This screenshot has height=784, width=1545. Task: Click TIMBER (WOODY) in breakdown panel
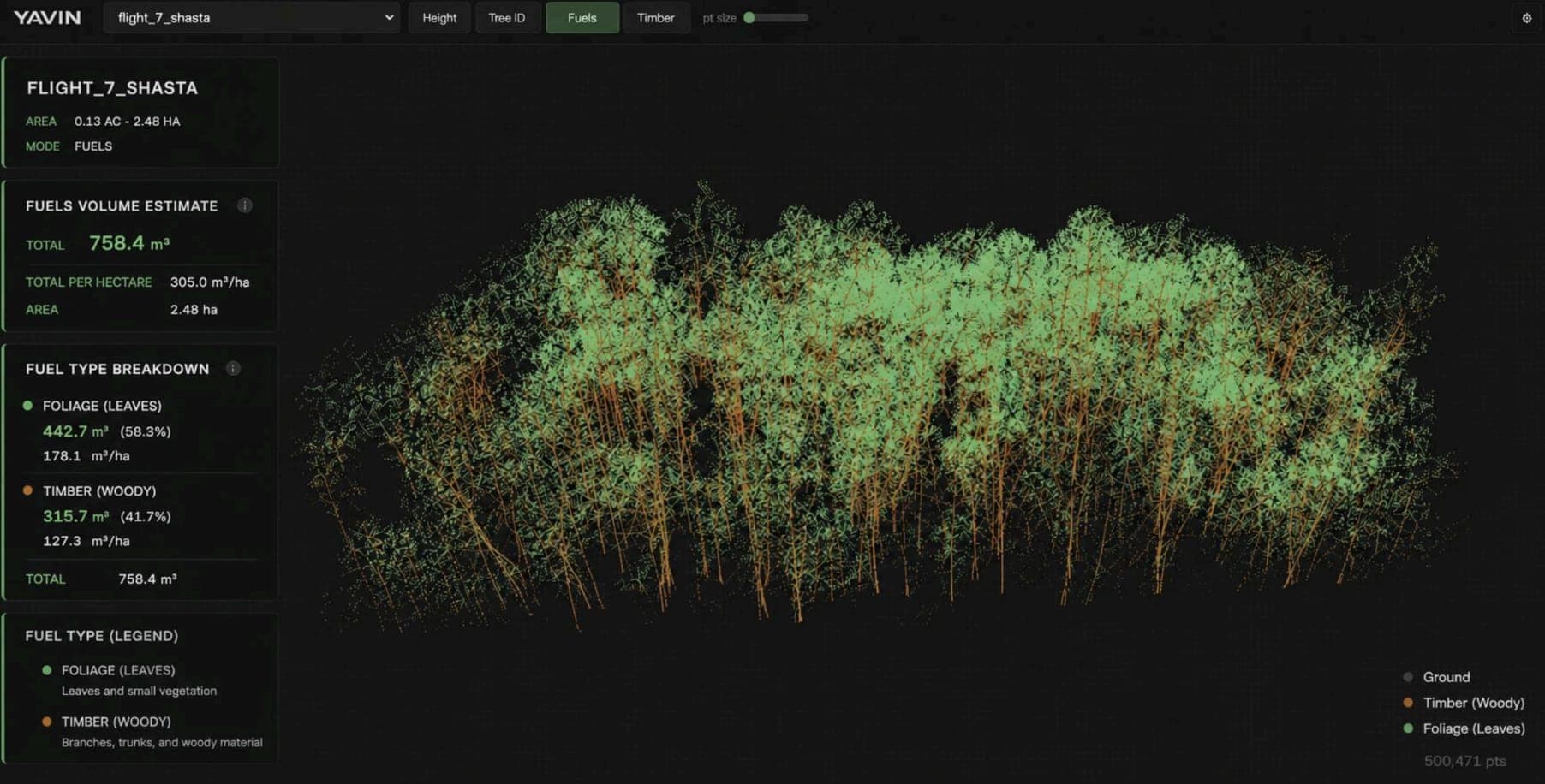99,491
